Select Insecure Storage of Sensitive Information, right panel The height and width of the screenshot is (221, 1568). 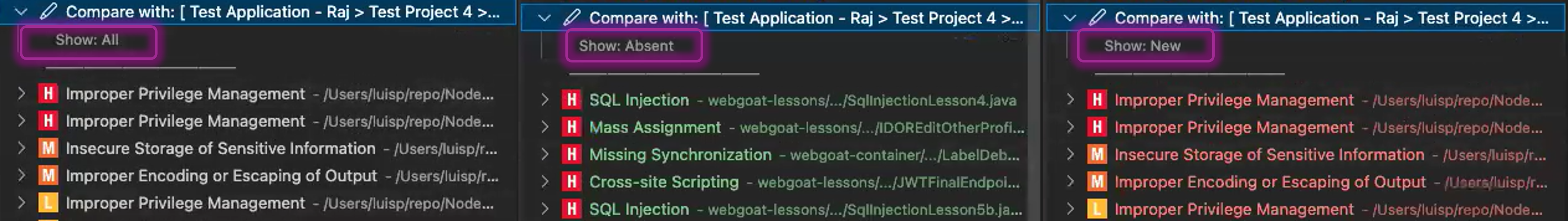[x=1268, y=155]
